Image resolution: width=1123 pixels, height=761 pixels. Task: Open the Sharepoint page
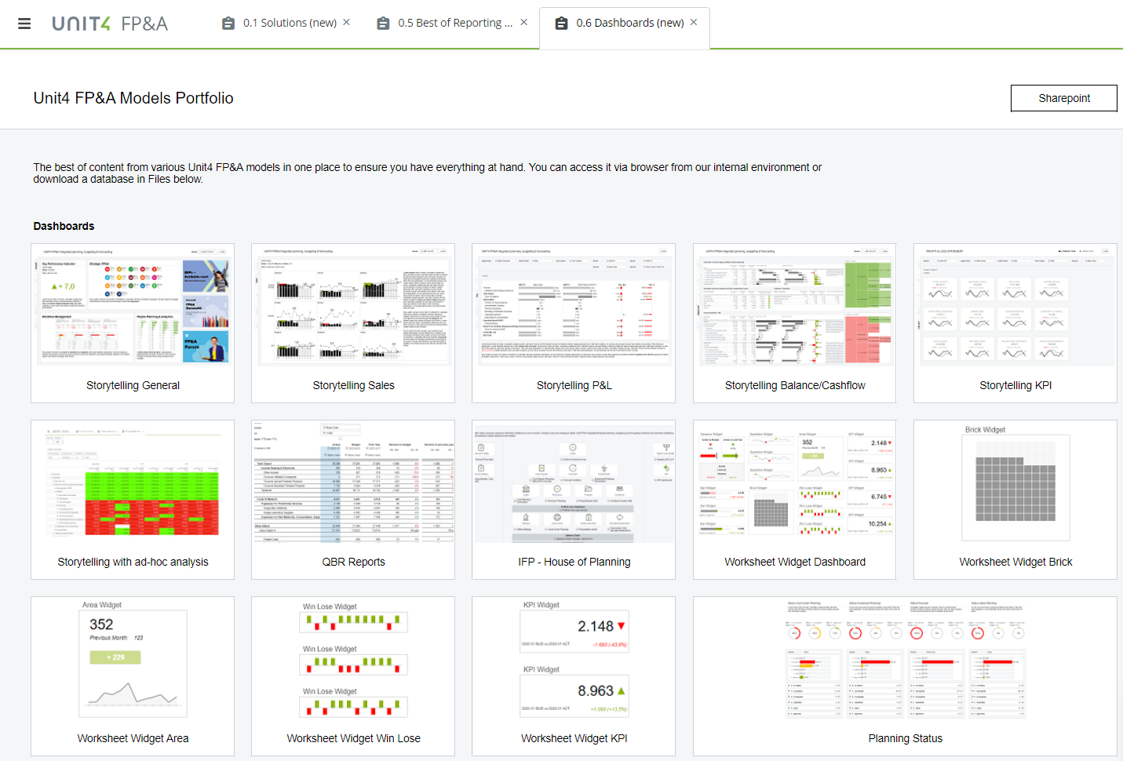(1063, 97)
